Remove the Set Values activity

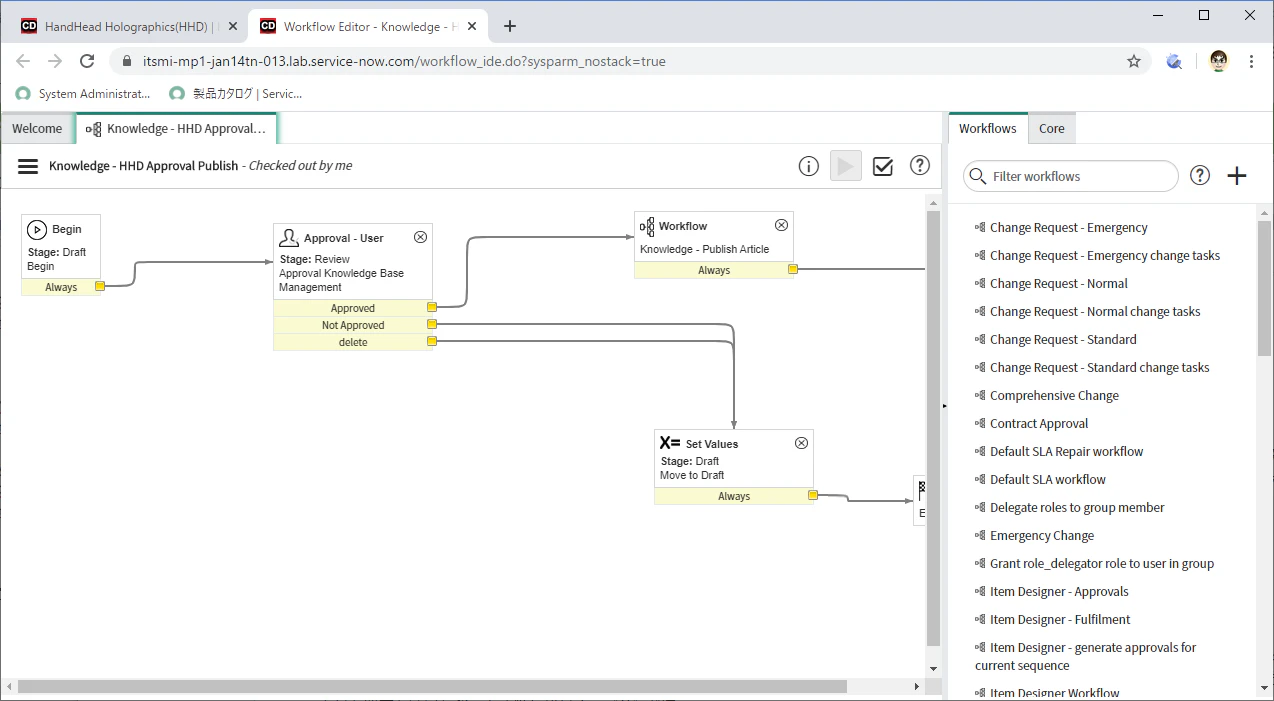(x=801, y=443)
